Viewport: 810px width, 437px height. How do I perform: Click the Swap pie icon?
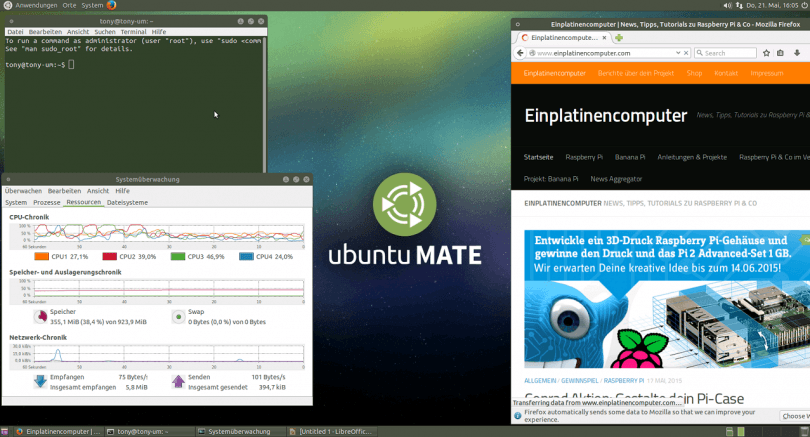tap(178, 316)
